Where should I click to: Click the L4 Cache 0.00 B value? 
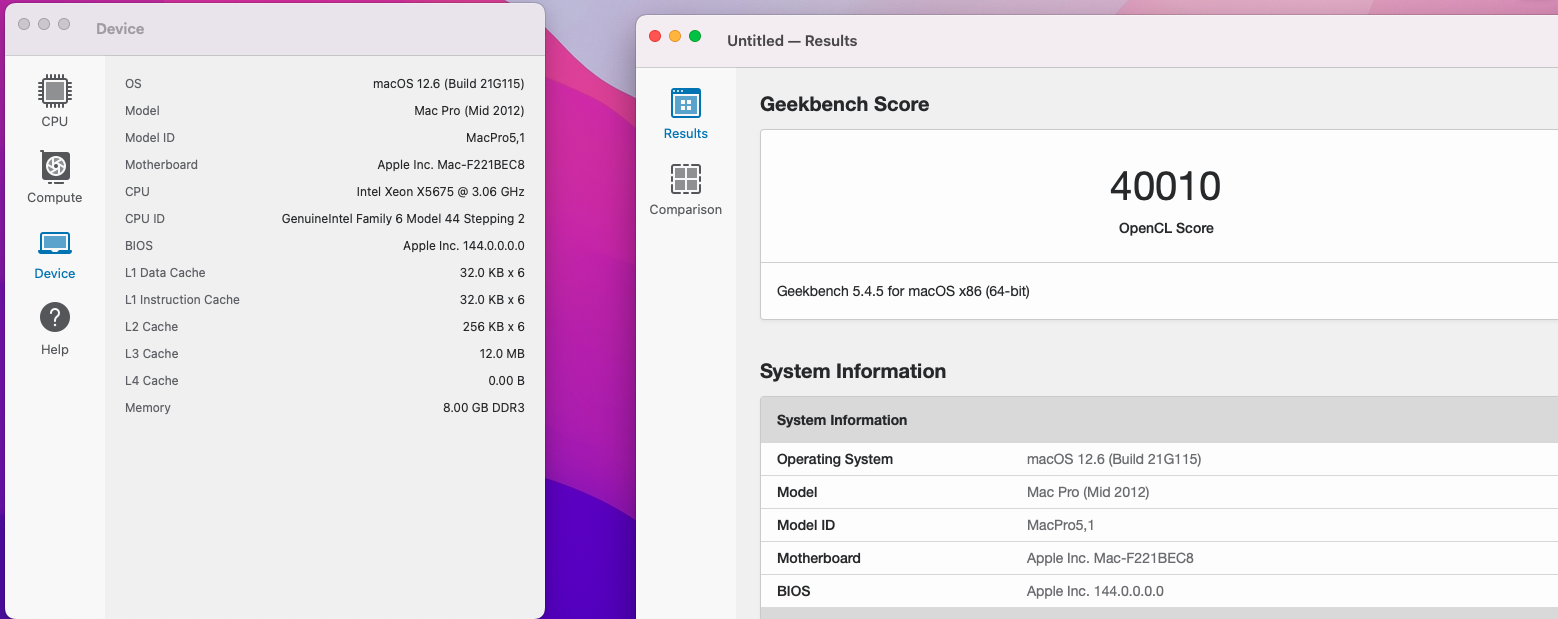506,381
